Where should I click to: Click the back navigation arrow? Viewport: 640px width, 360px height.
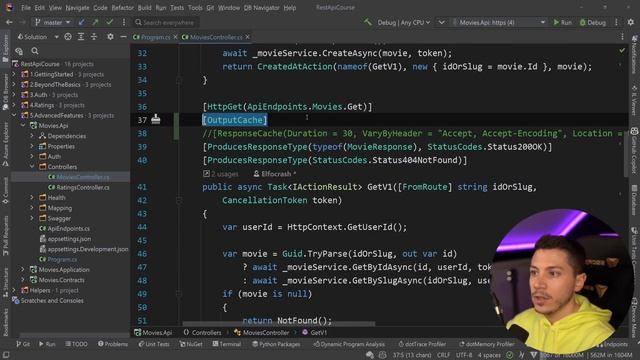coord(9,22)
